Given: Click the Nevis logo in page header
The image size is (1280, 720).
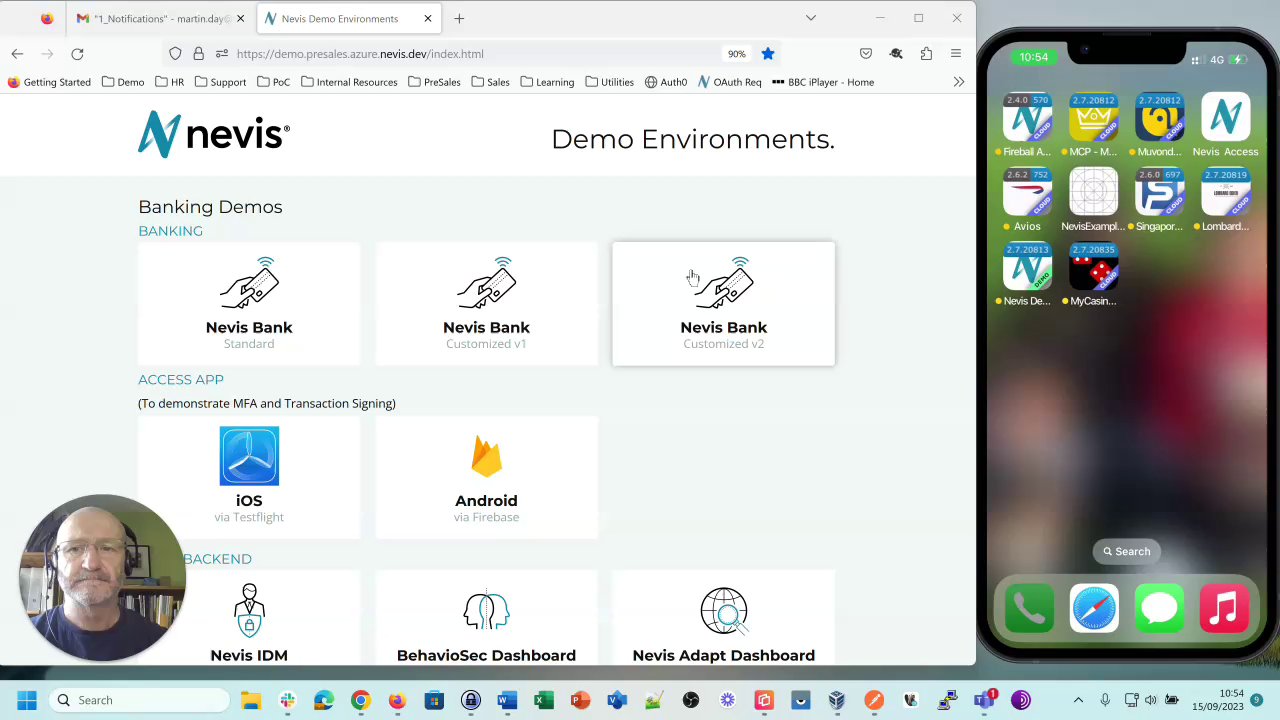Looking at the screenshot, I should coord(214,134).
